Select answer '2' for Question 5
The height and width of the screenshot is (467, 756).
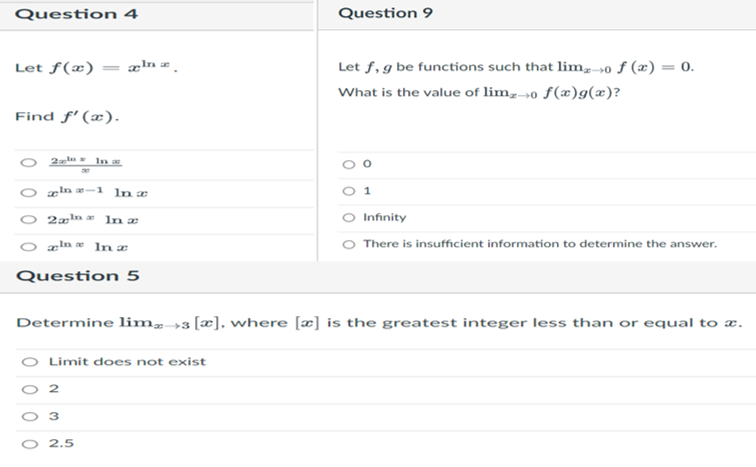[x=32, y=388]
